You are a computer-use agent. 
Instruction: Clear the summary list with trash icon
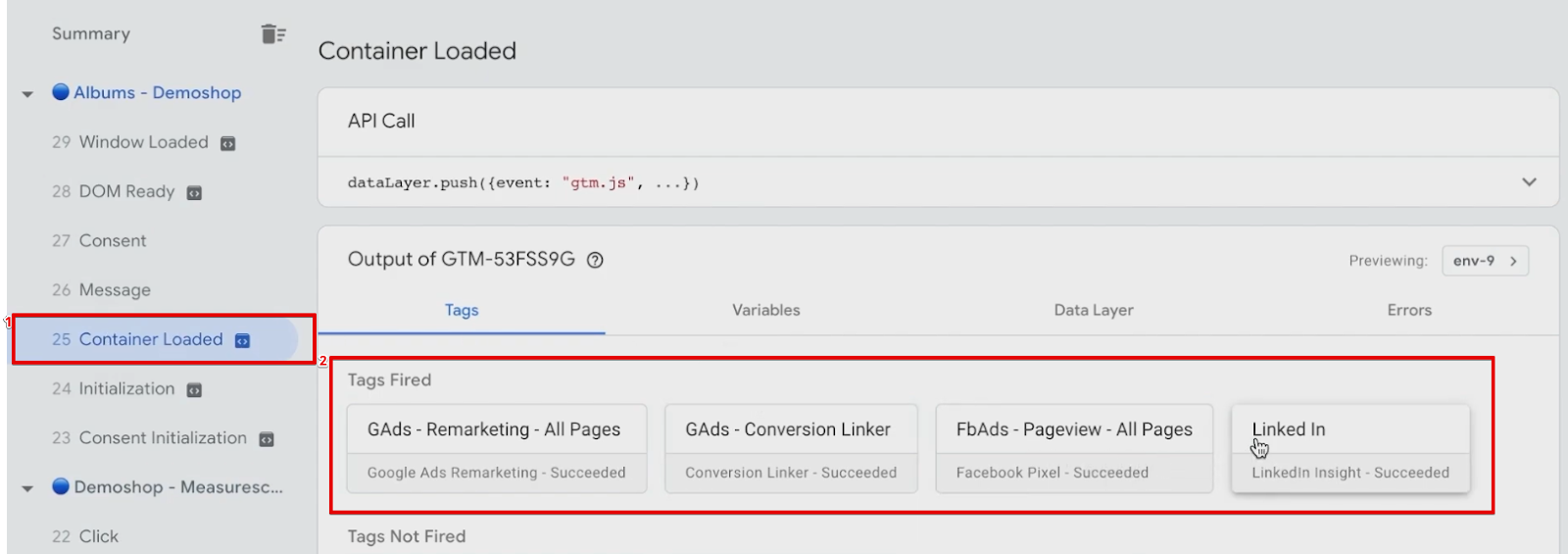[273, 34]
